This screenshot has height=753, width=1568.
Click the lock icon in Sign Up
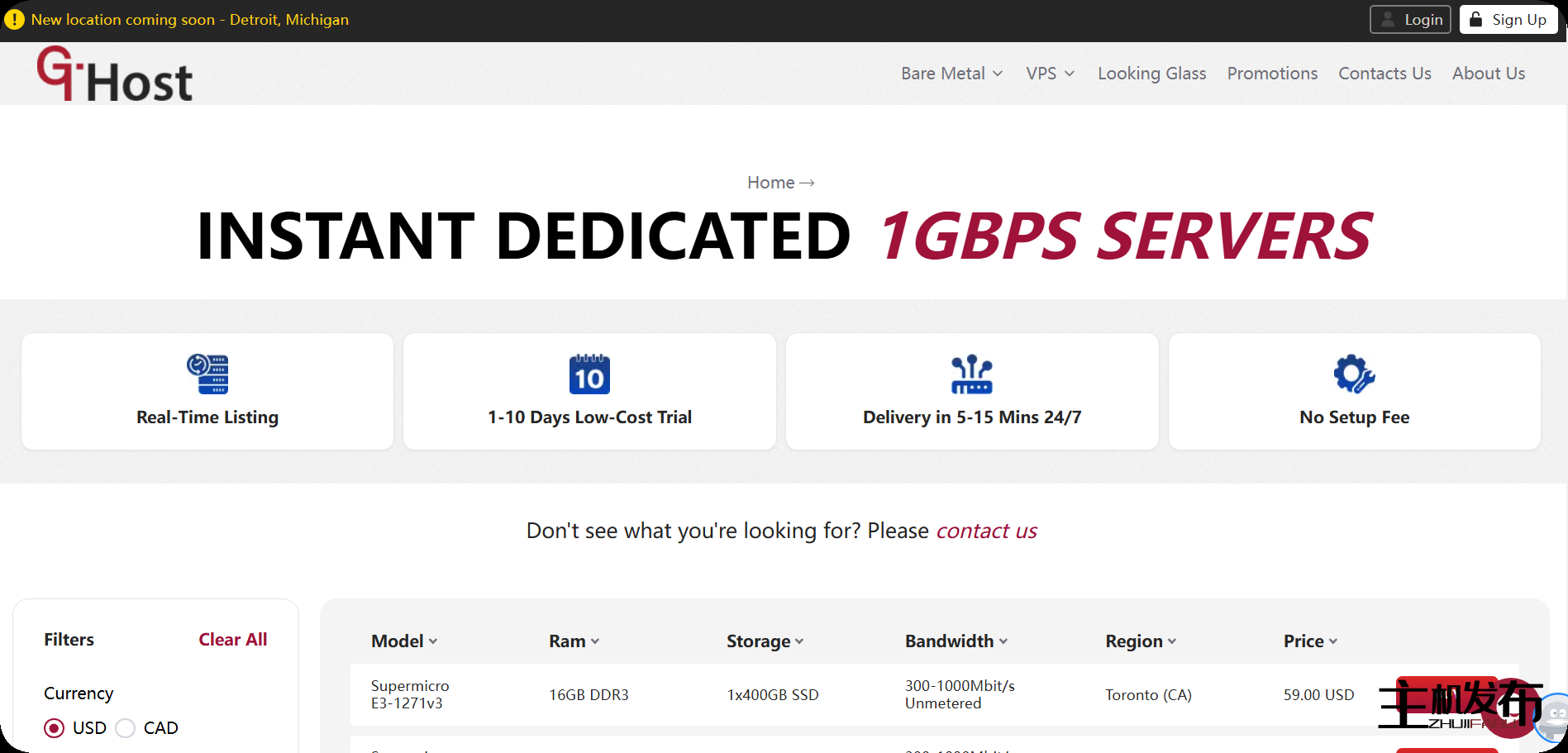click(x=1475, y=20)
